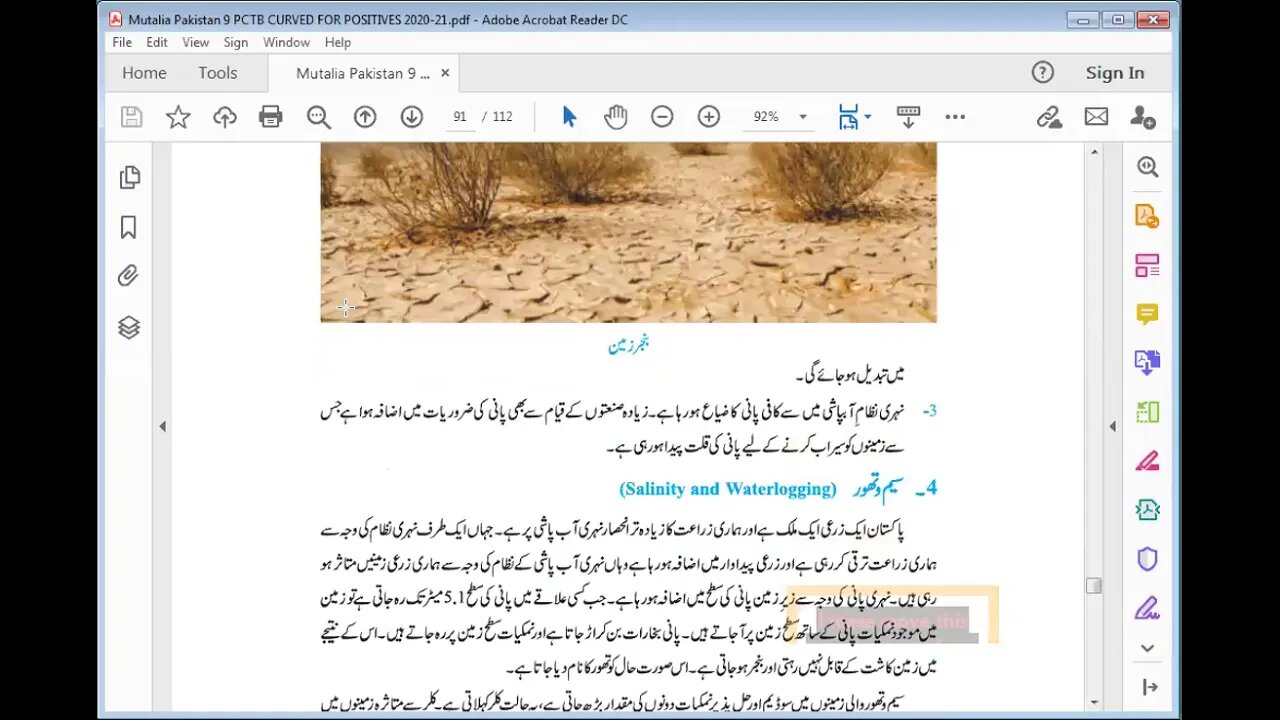This screenshot has width=1280, height=720.
Task: Open page thumbnails panel
Action: point(129,178)
